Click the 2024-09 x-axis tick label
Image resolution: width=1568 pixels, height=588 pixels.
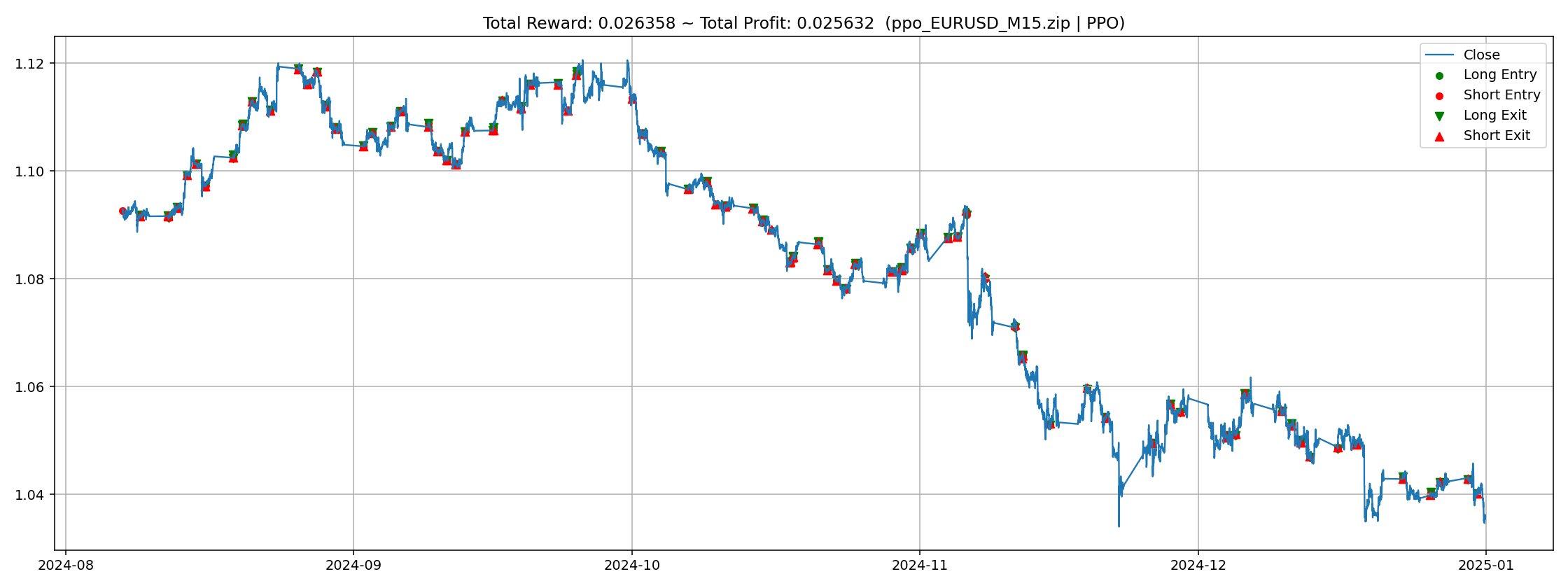[353, 565]
